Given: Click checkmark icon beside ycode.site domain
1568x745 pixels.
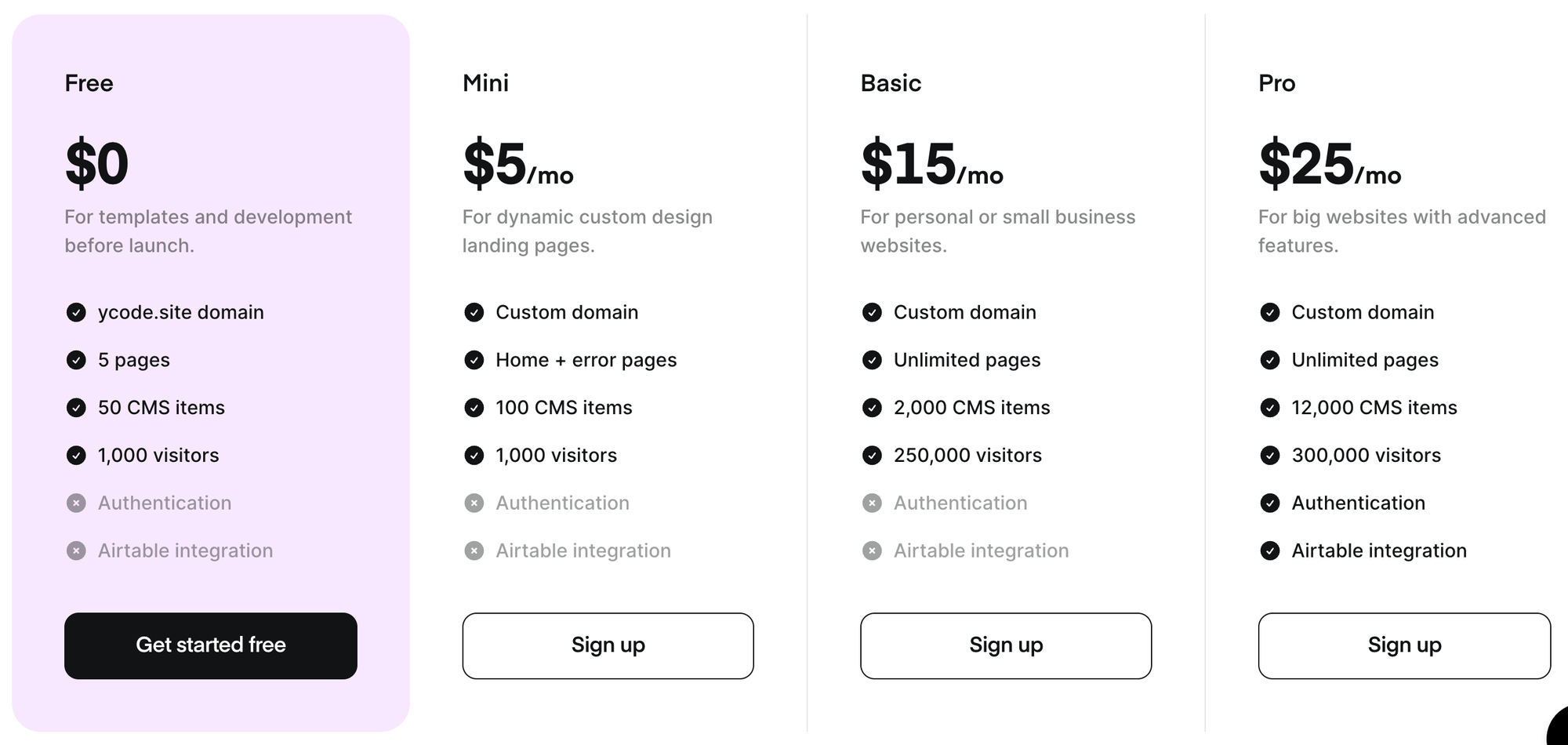Looking at the screenshot, I should tap(76, 313).
